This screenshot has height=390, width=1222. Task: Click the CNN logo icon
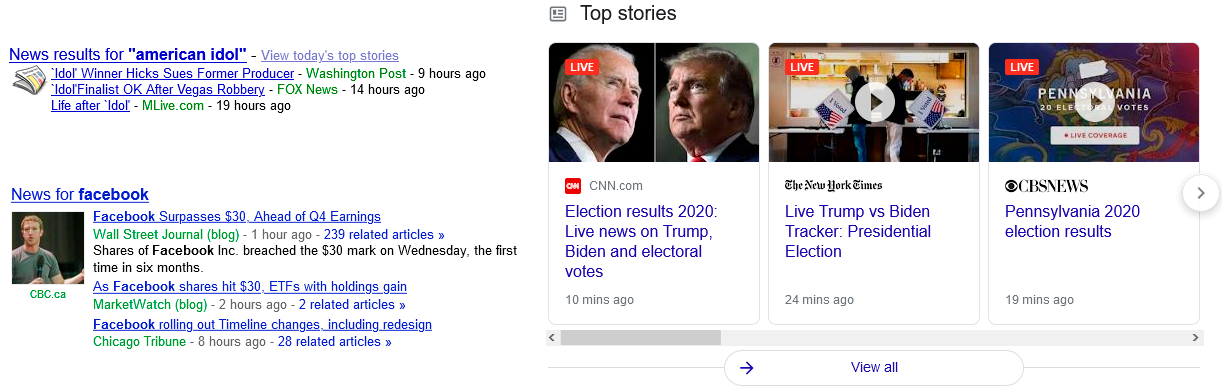coord(573,185)
